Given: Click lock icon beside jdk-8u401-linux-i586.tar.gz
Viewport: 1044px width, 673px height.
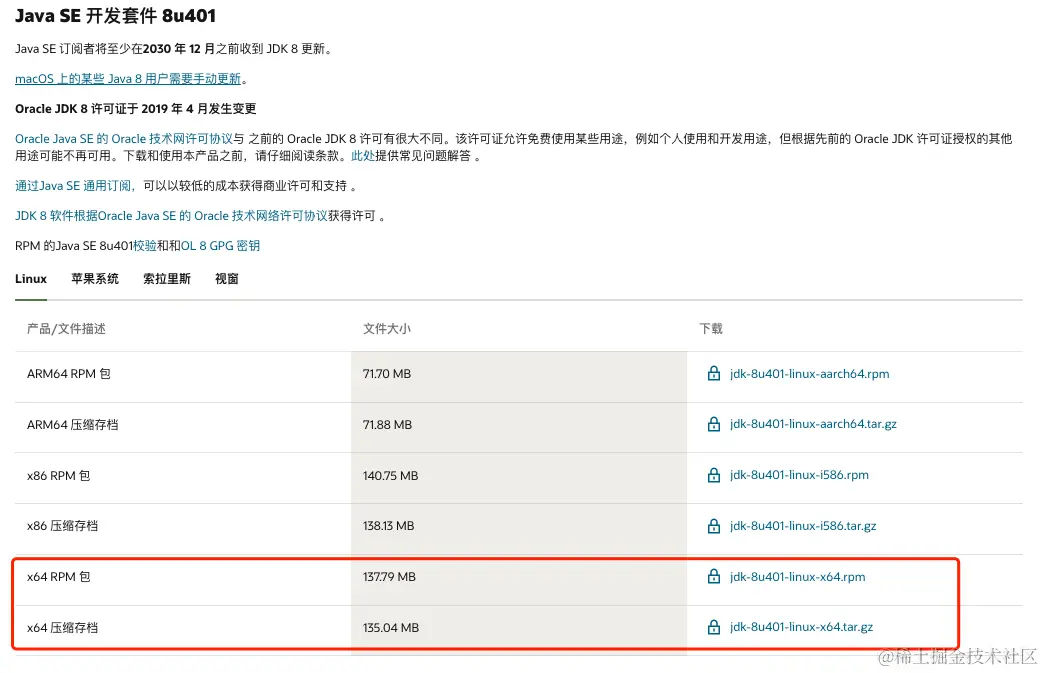Looking at the screenshot, I should coord(714,526).
